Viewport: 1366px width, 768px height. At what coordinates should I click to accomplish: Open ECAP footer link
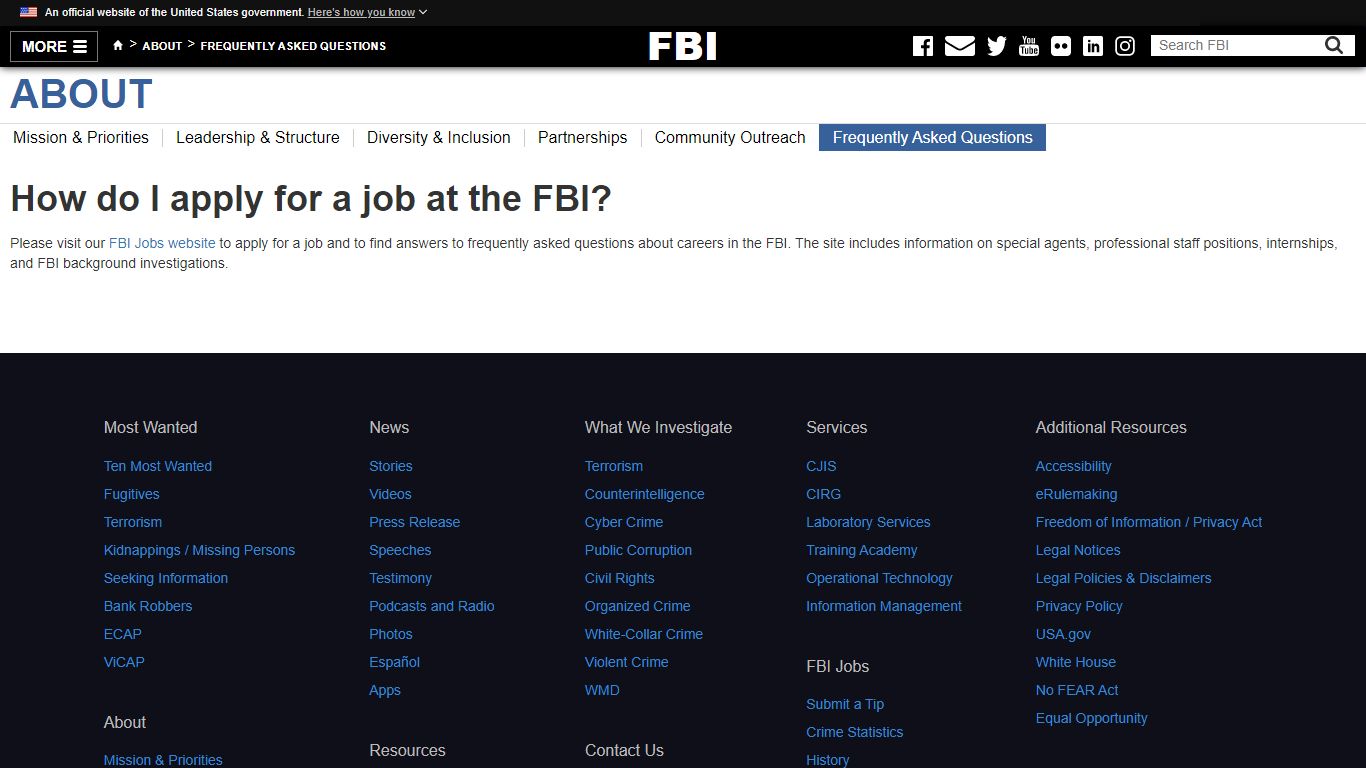click(123, 634)
